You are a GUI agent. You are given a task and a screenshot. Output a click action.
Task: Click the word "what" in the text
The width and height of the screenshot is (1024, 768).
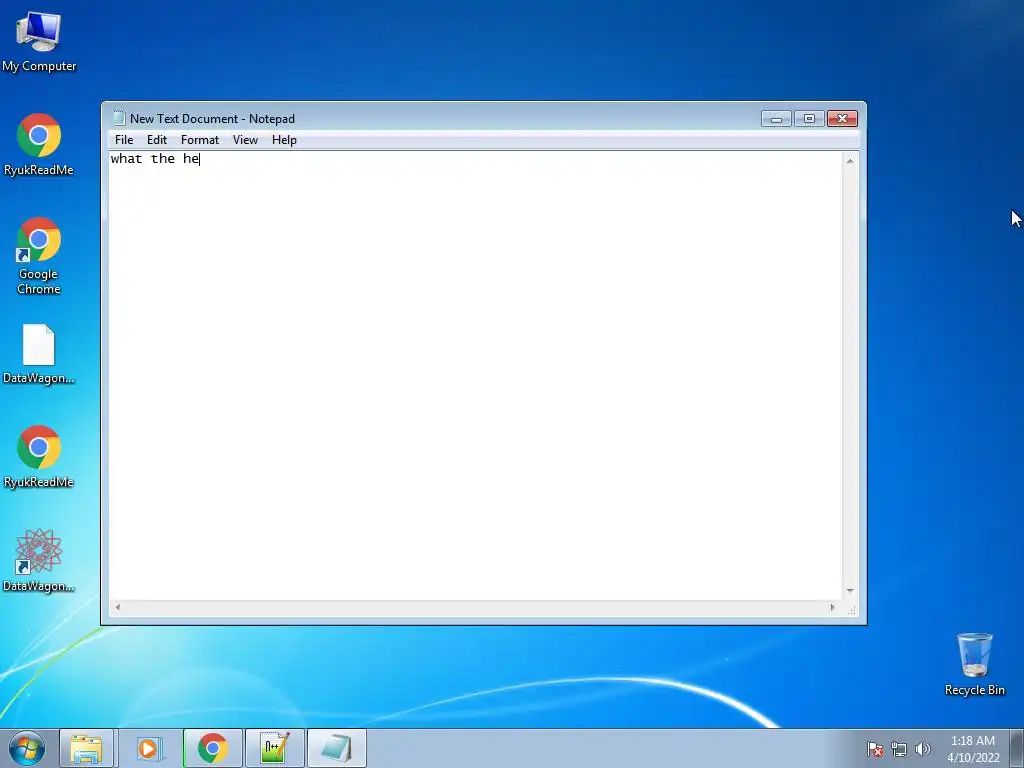[x=126, y=159]
